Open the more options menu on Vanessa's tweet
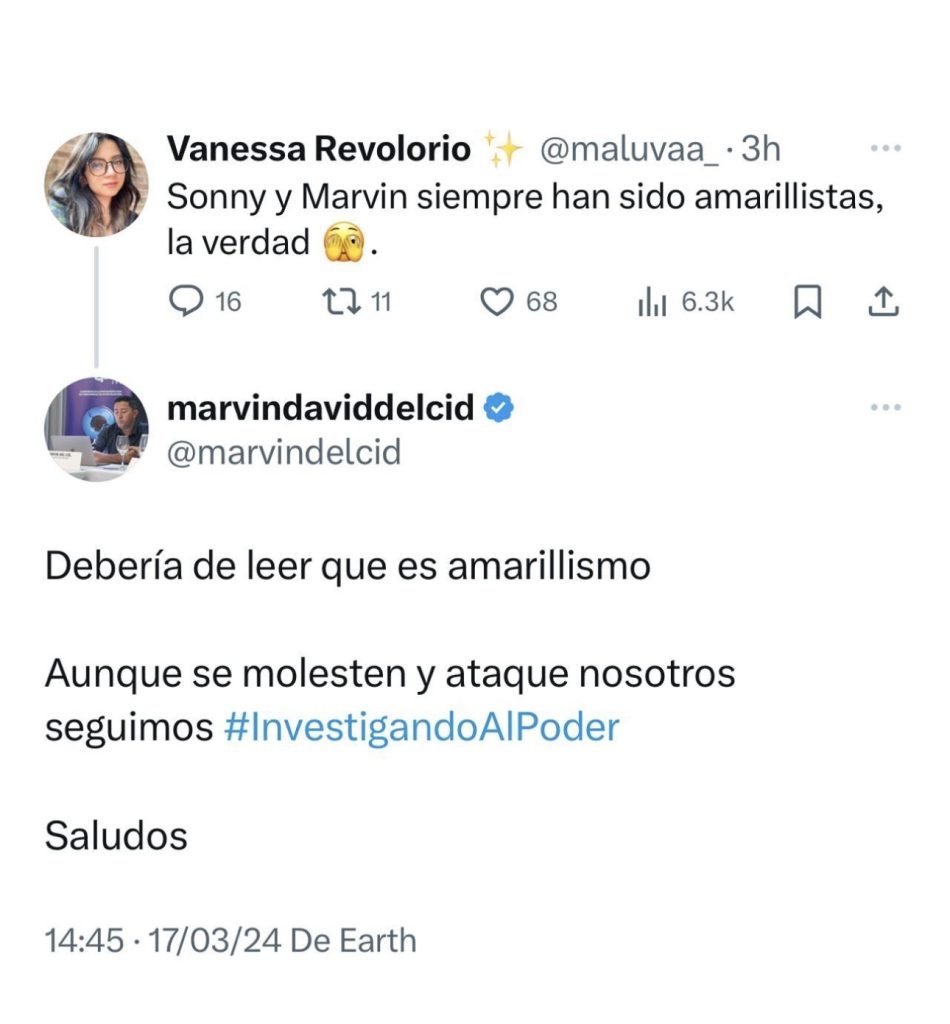Image resolution: width=950 pixels, height=1024 pixels. click(x=886, y=148)
